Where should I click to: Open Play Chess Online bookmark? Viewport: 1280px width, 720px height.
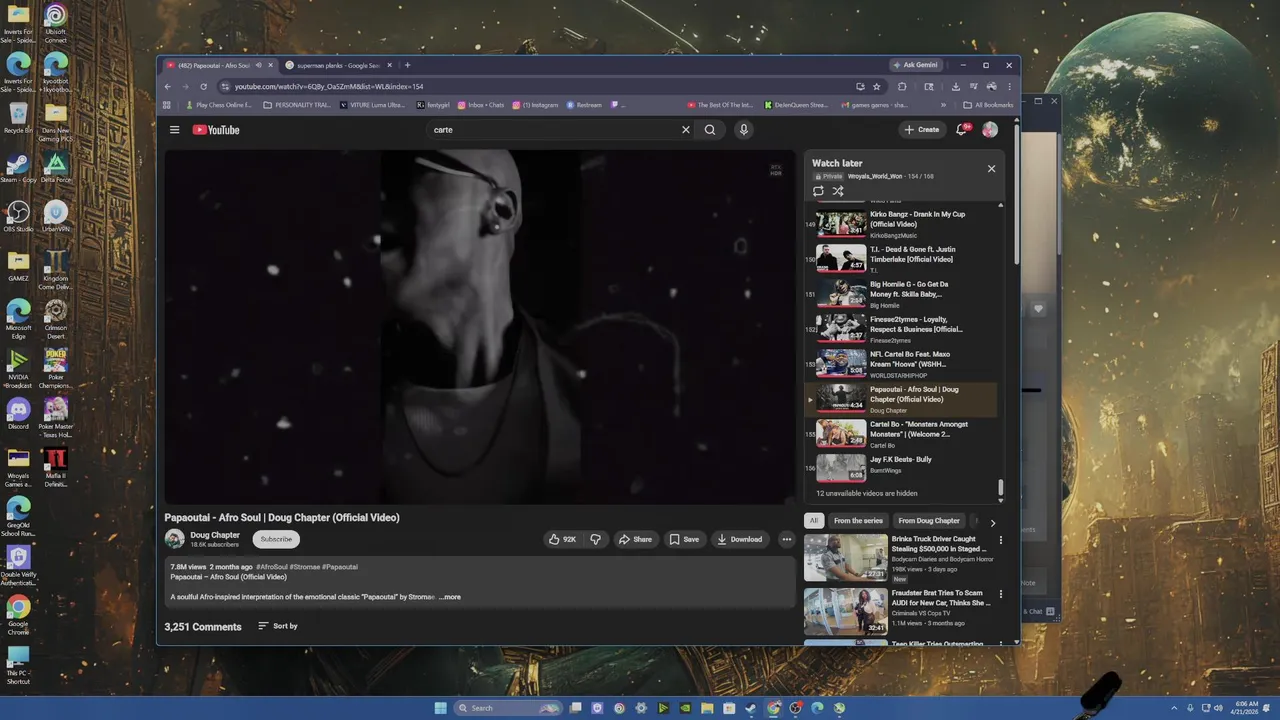[x=218, y=105]
